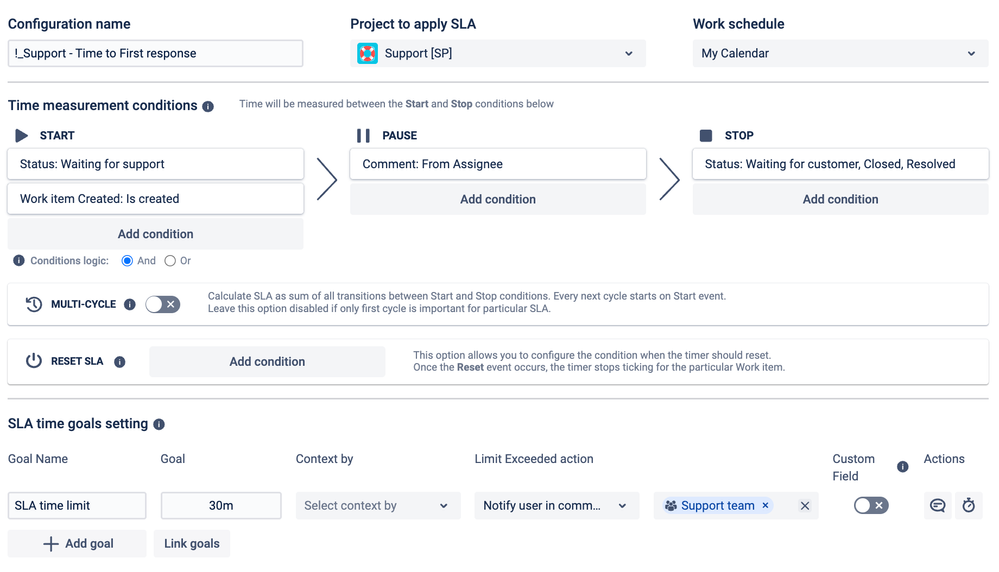Enable the MULTI-CYCLE toggle
Image resolution: width=999 pixels, height=572 pixels.
tap(163, 305)
